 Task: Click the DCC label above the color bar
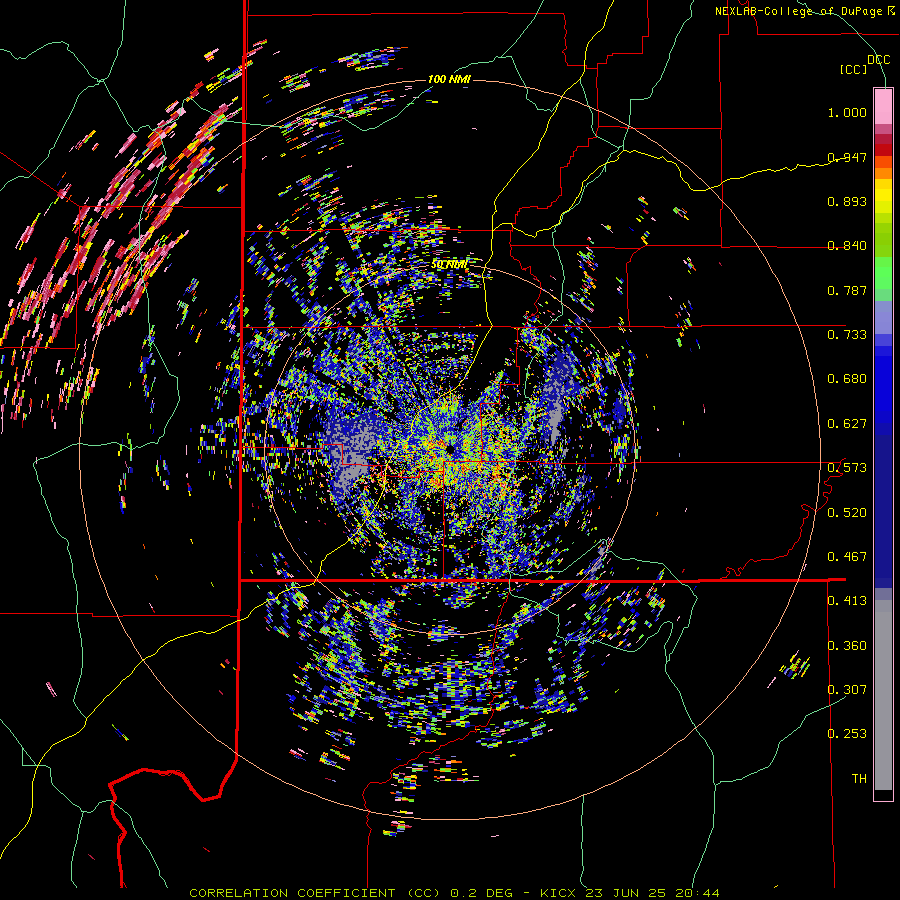point(878,60)
